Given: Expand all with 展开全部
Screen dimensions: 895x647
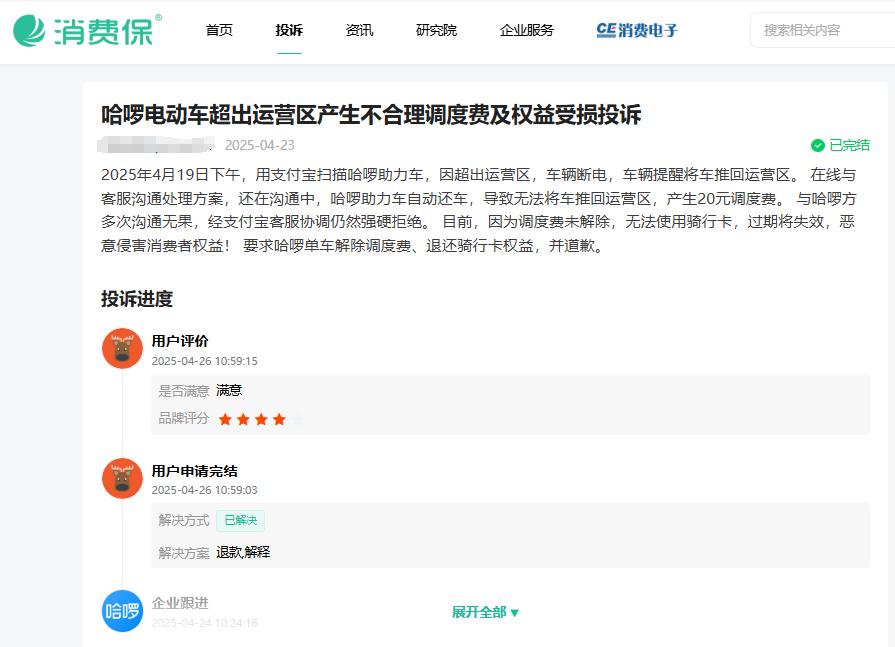Looking at the screenshot, I should 485,612.
